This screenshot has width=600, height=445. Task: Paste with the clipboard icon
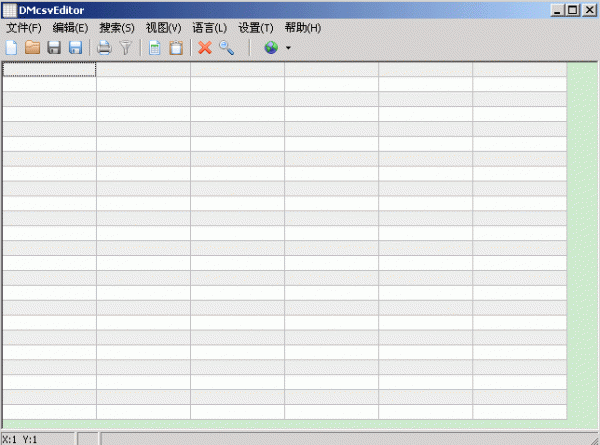click(x=176, y=48)
